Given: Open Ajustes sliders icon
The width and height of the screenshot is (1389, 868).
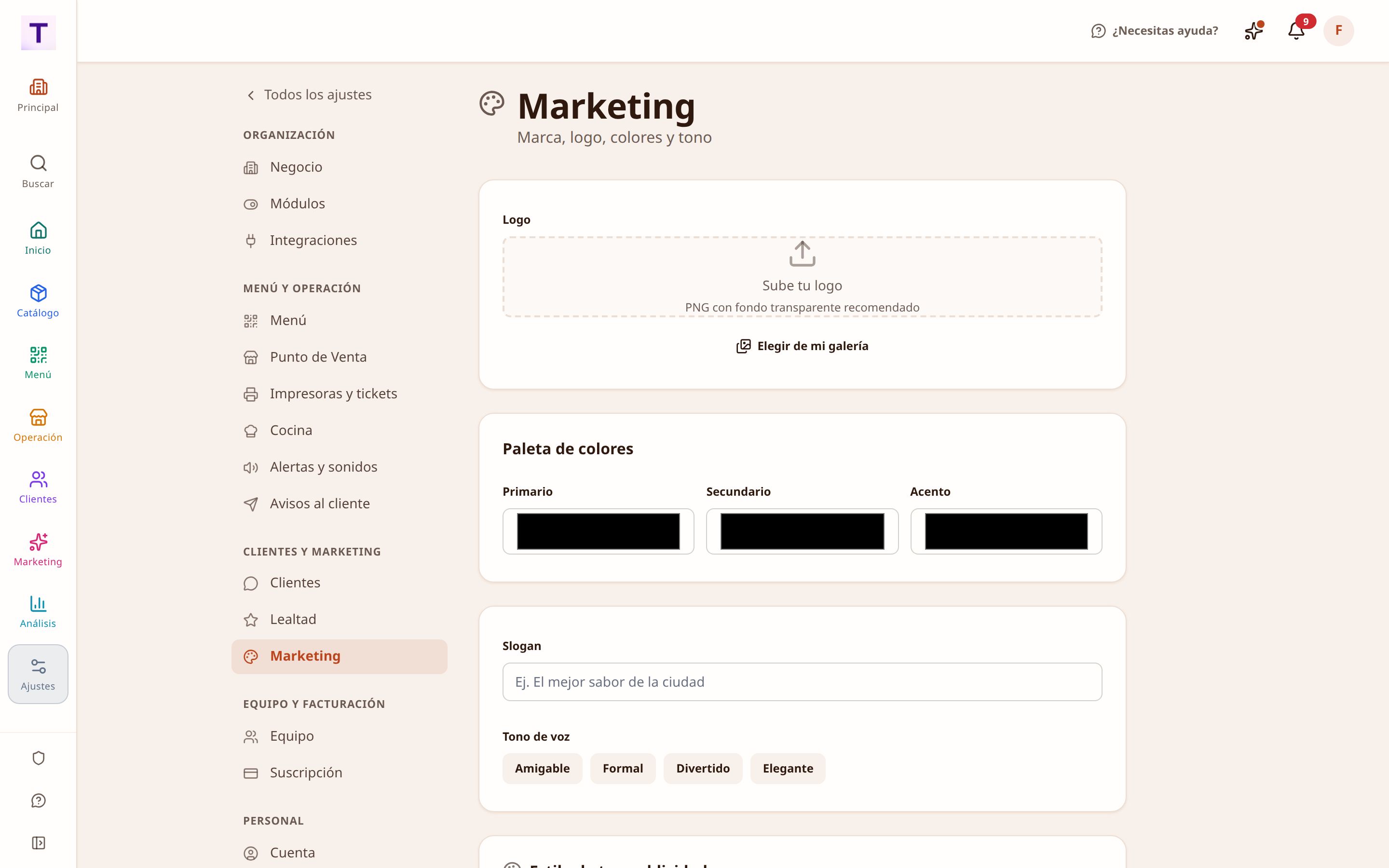Looking at the screenshot, I should click(38, 674).
